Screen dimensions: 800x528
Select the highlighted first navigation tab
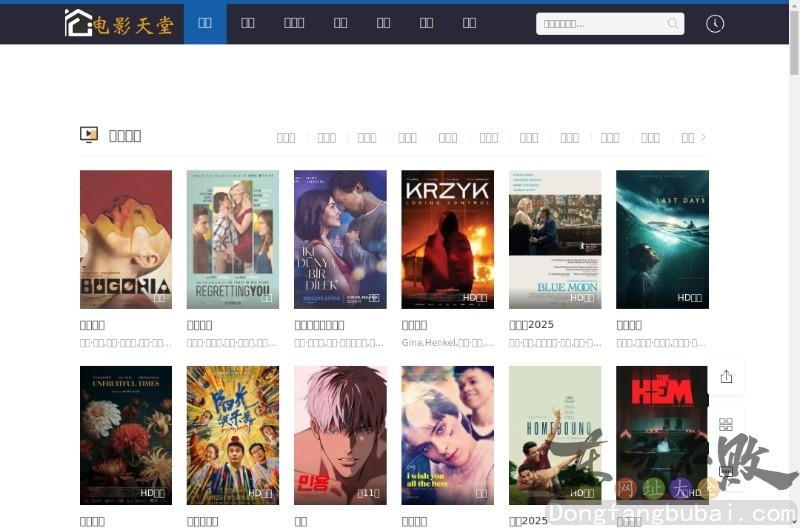point(205,23)
